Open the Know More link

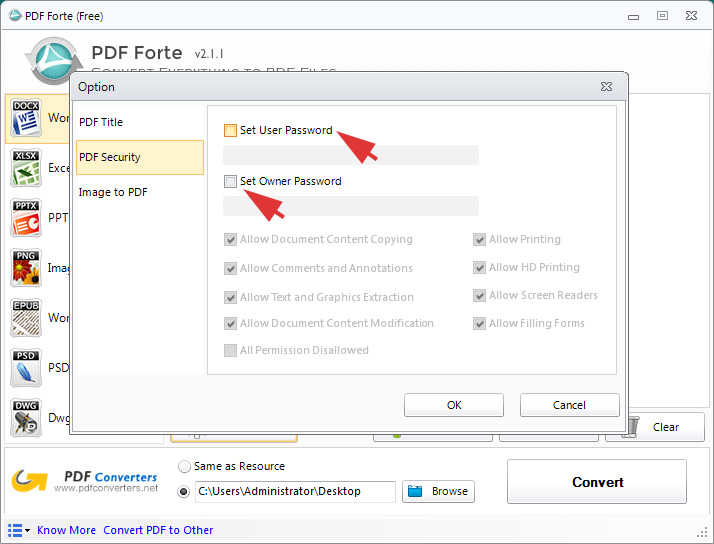pyautogui.click(x=66, y=530)
